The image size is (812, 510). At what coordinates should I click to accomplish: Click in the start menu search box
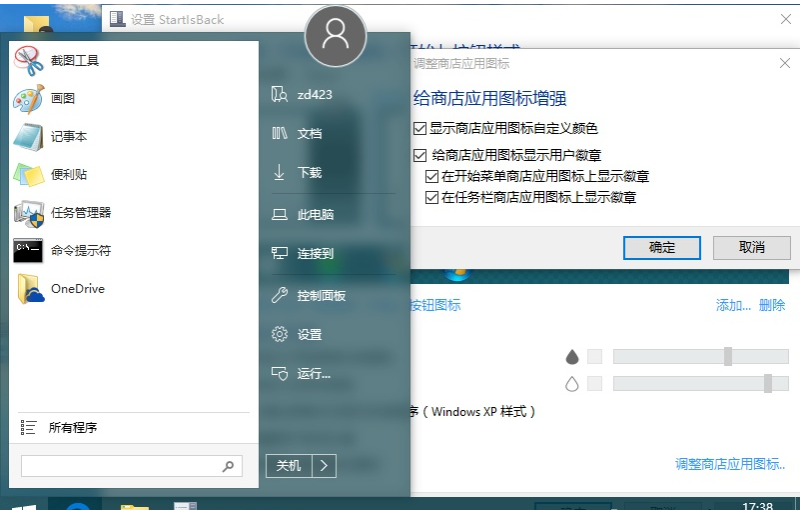click(132, 466)
